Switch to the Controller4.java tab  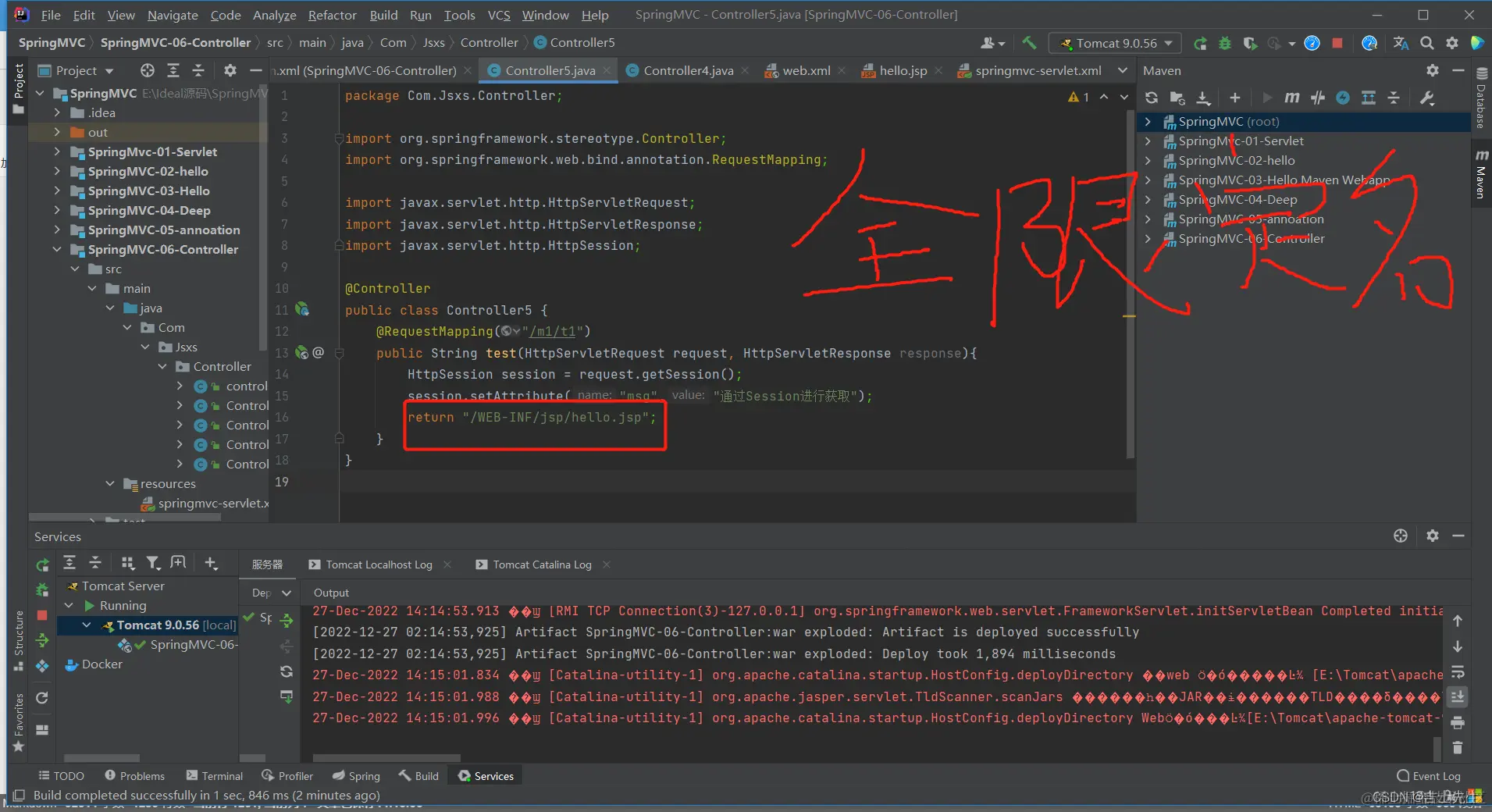688,70
